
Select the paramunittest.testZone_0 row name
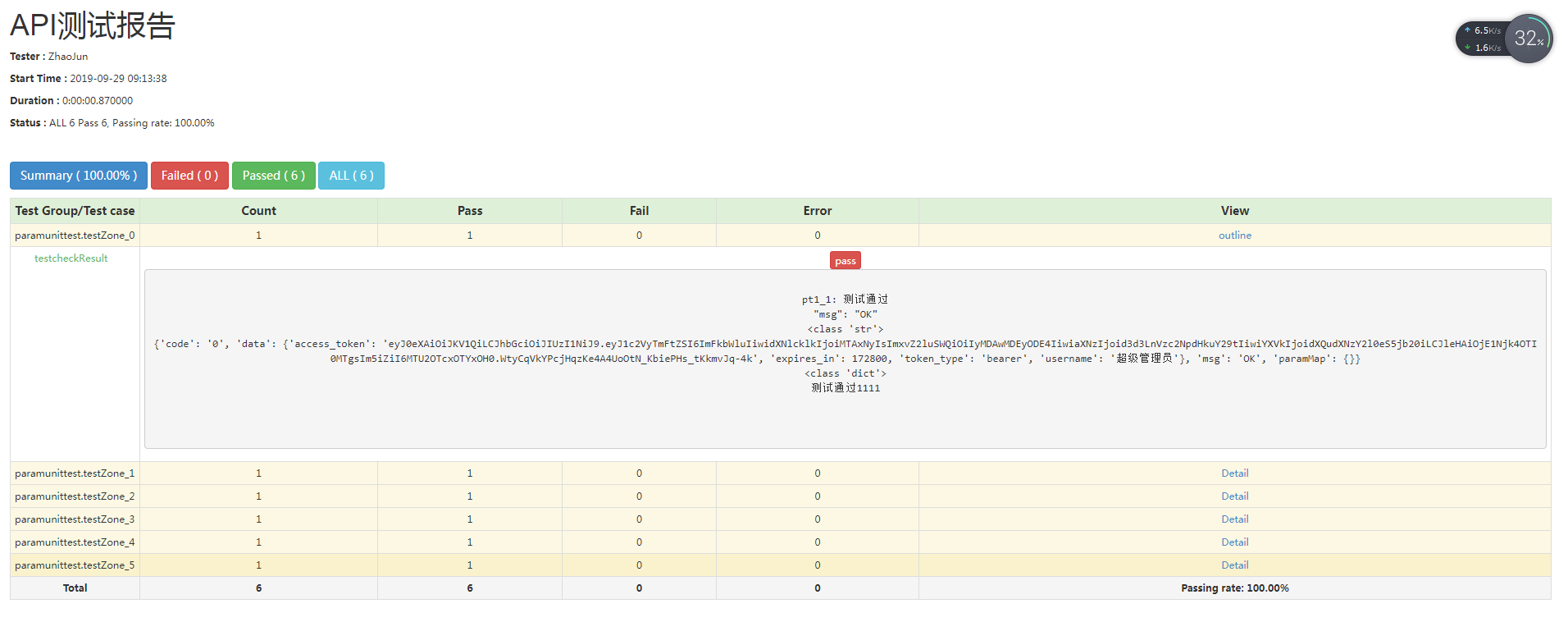click(75, 236)
